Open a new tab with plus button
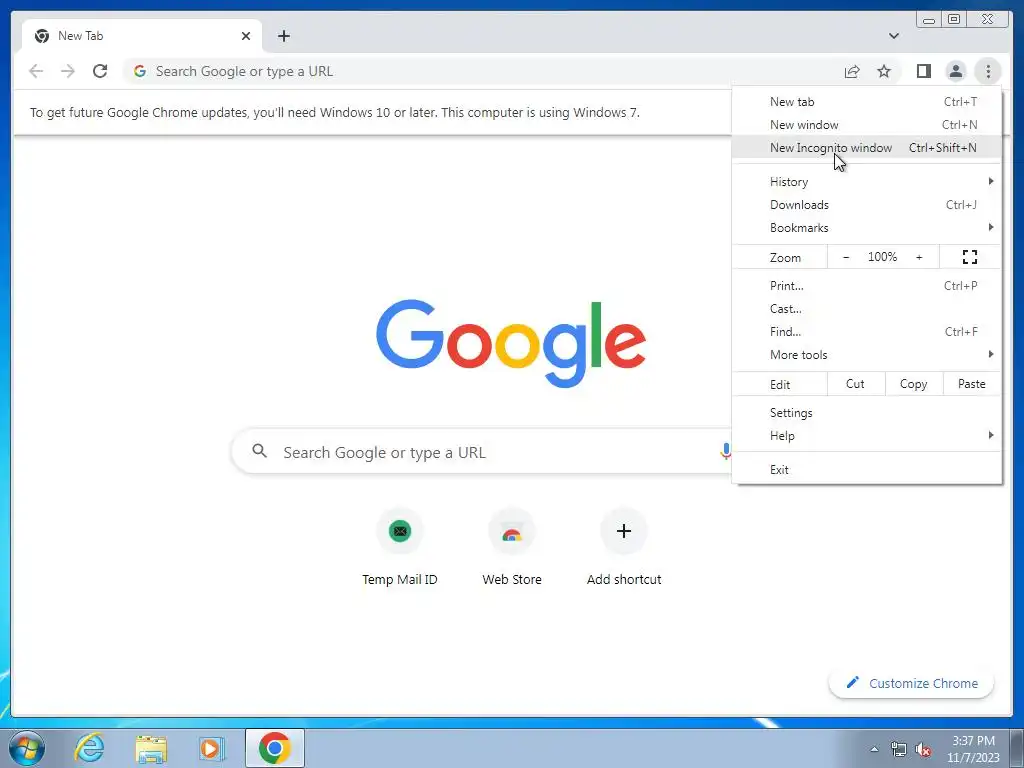Viewport: 1024px width, 768px height. (283, 36)
